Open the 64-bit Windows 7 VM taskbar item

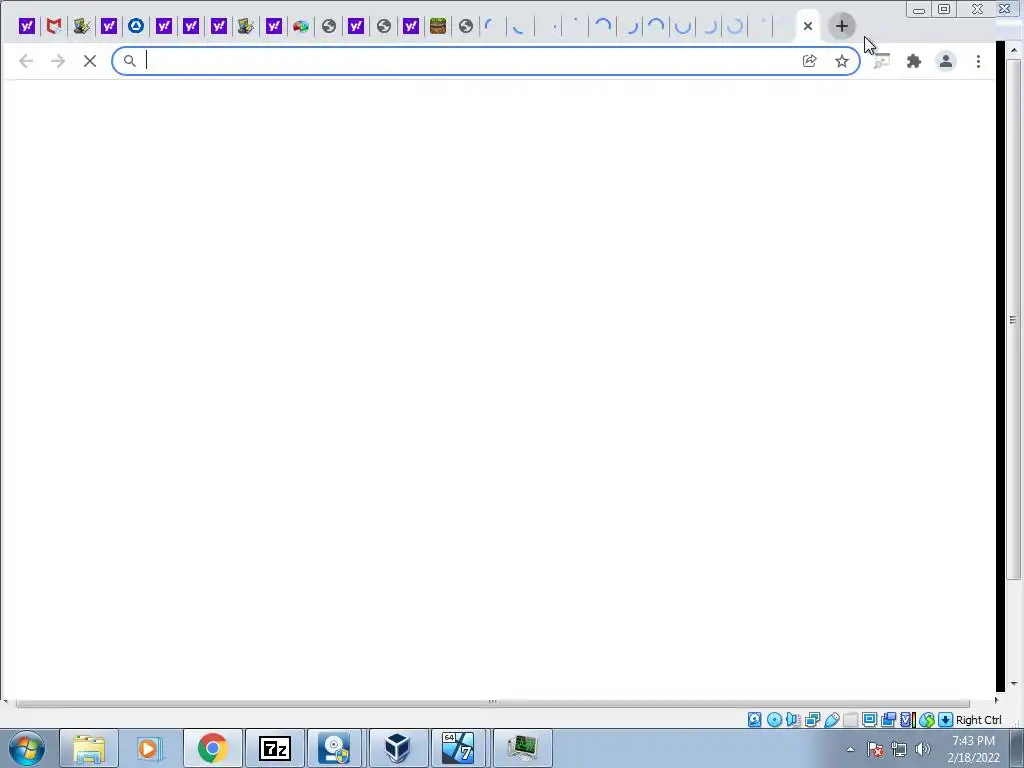[x=459, y=748]
